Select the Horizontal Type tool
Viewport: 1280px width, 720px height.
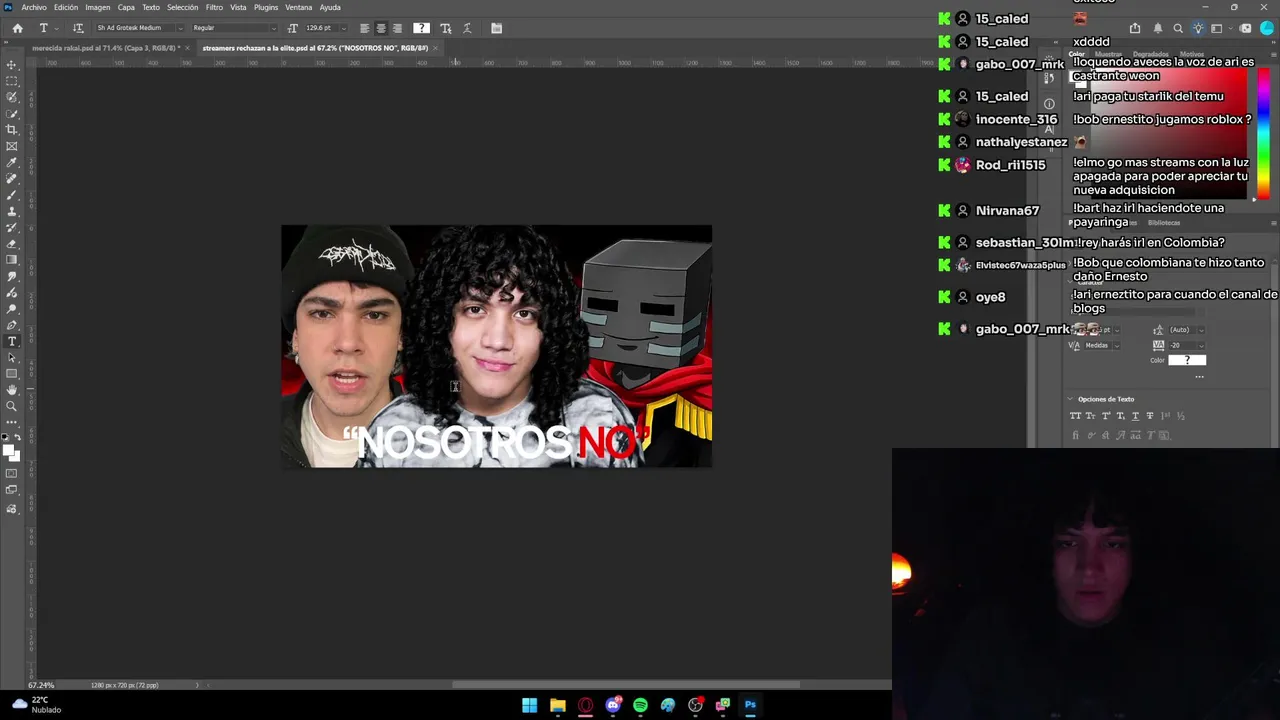(x=12, y=341)
